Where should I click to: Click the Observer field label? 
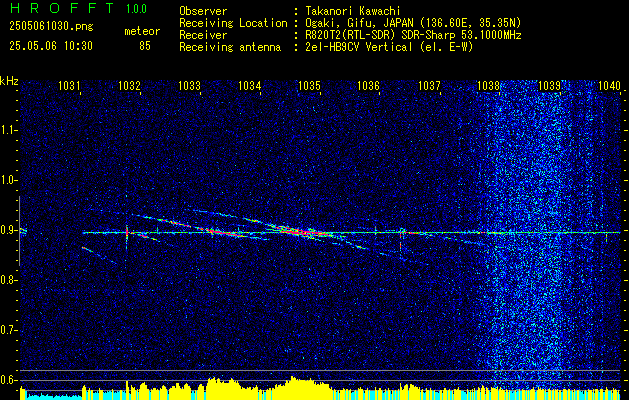(203, 11)
